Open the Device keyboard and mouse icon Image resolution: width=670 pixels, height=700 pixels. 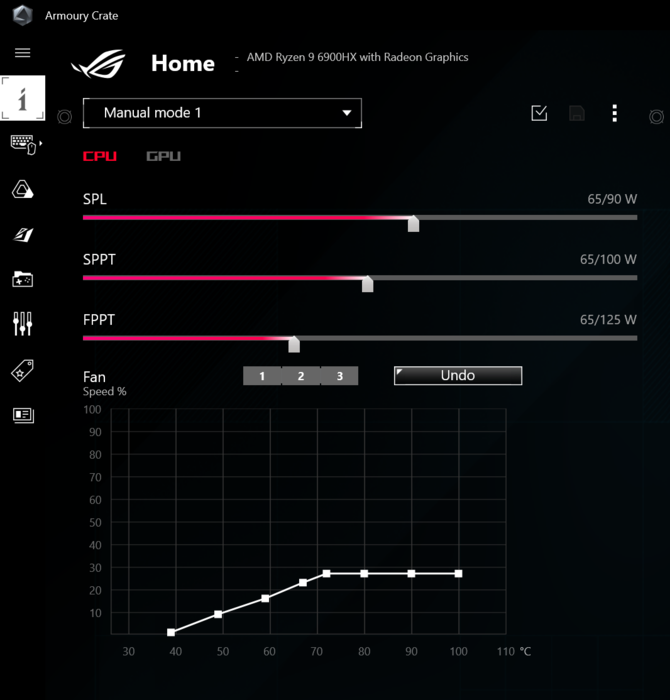26,145
